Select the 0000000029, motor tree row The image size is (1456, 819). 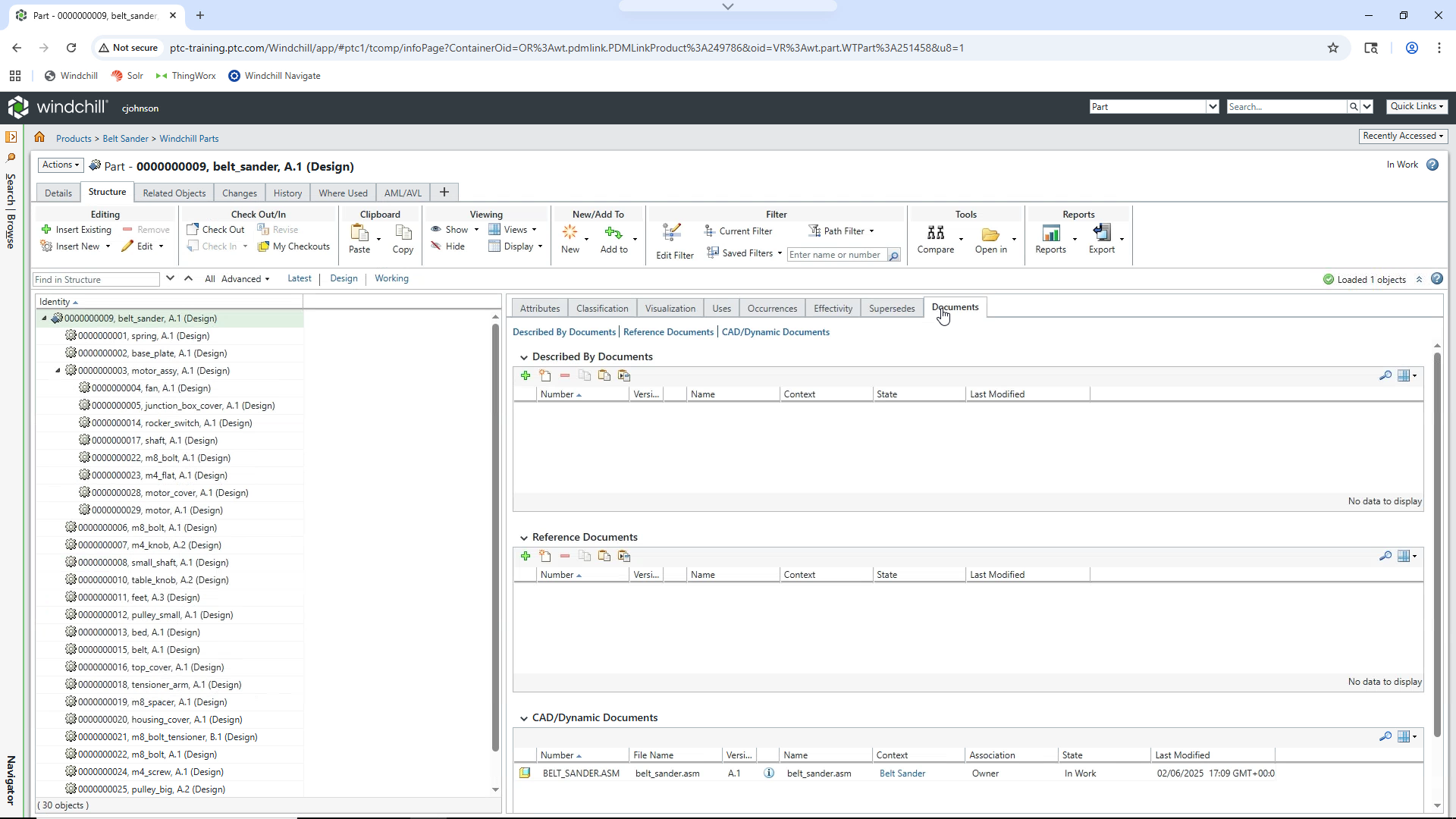[171, 510]
